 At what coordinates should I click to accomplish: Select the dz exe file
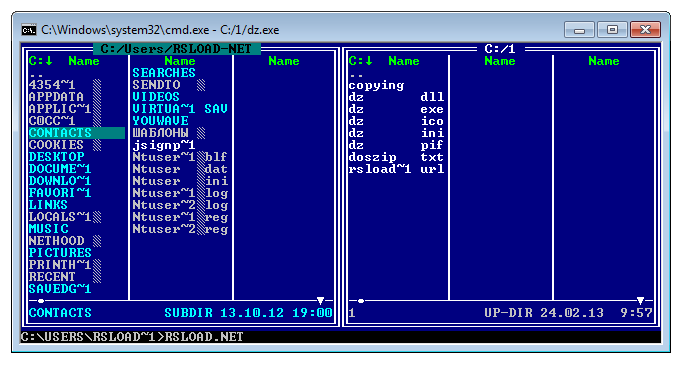coord(396,109)
